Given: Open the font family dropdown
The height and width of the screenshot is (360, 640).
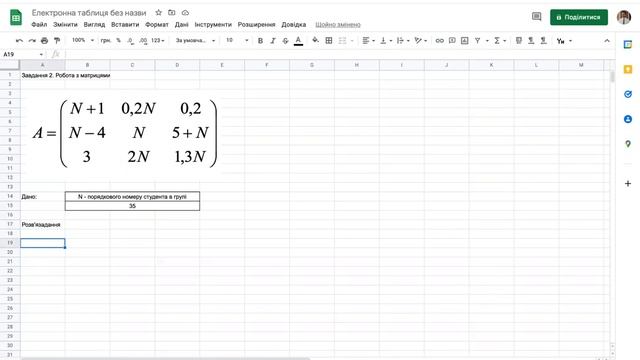Looking at the screenshot, I should coord(195,40).
